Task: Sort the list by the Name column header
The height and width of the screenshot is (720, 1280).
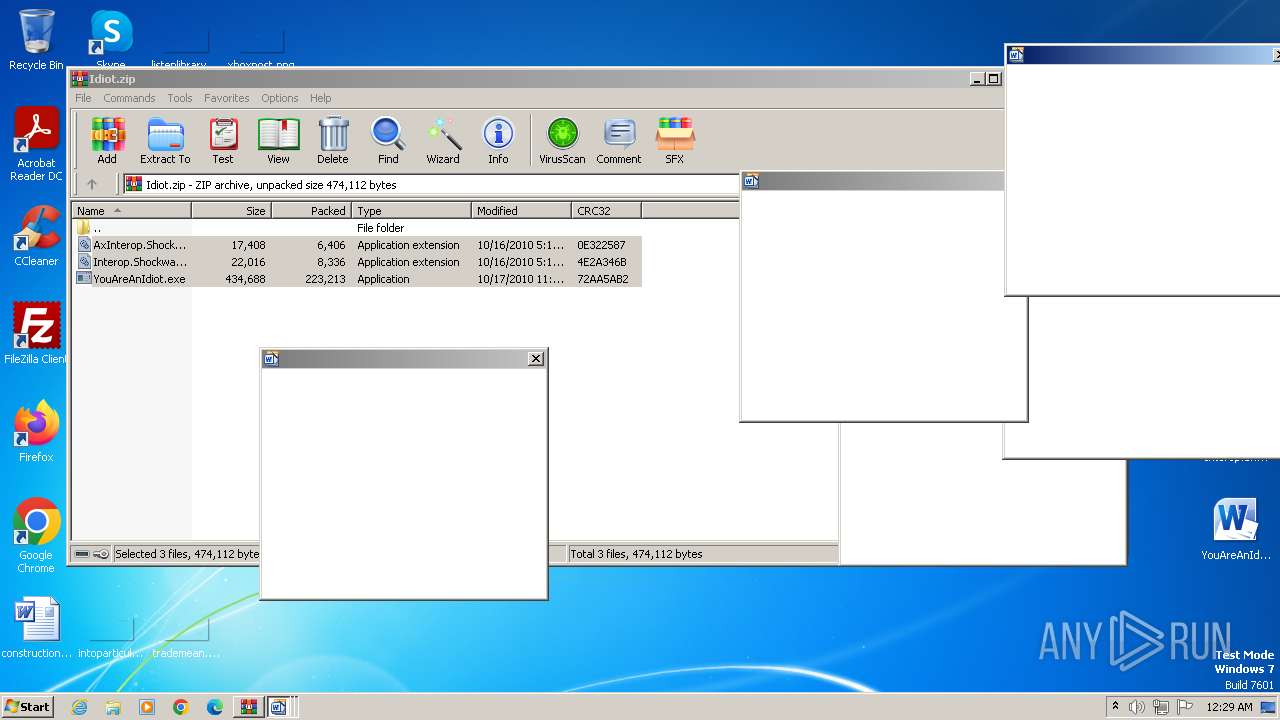Action: [131, 211]
